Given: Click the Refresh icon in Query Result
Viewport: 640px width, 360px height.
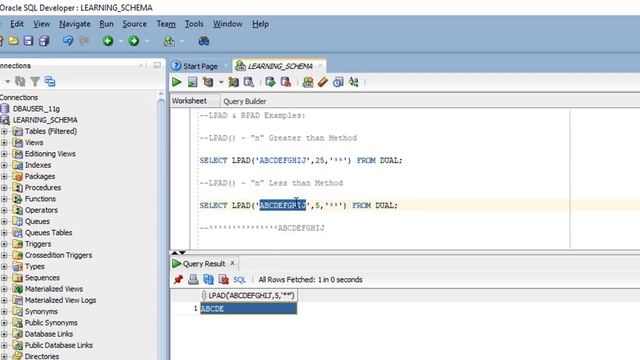Looking at the screenshot, I should 208,280.
